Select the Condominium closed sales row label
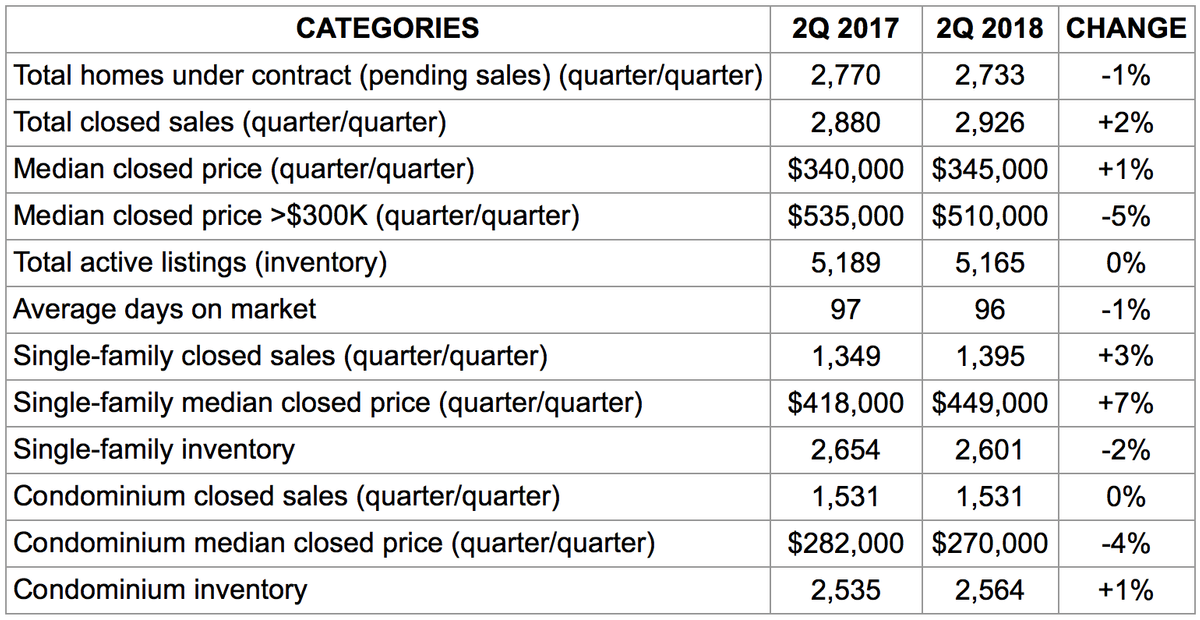 point(287,497)
